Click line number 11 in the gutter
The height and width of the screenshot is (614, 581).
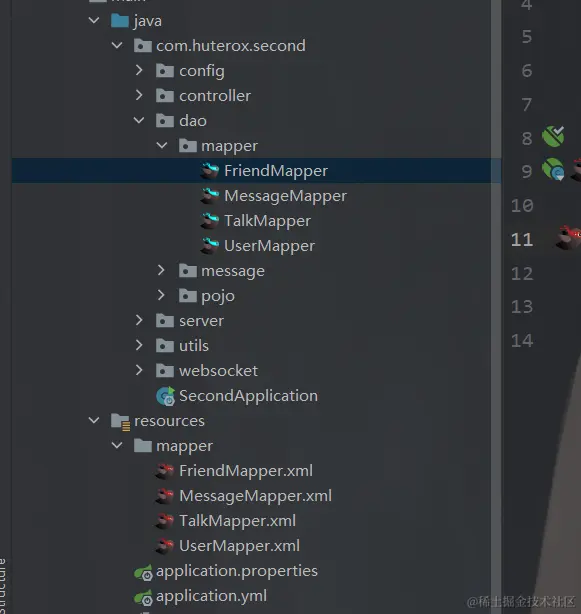[522, 240]
